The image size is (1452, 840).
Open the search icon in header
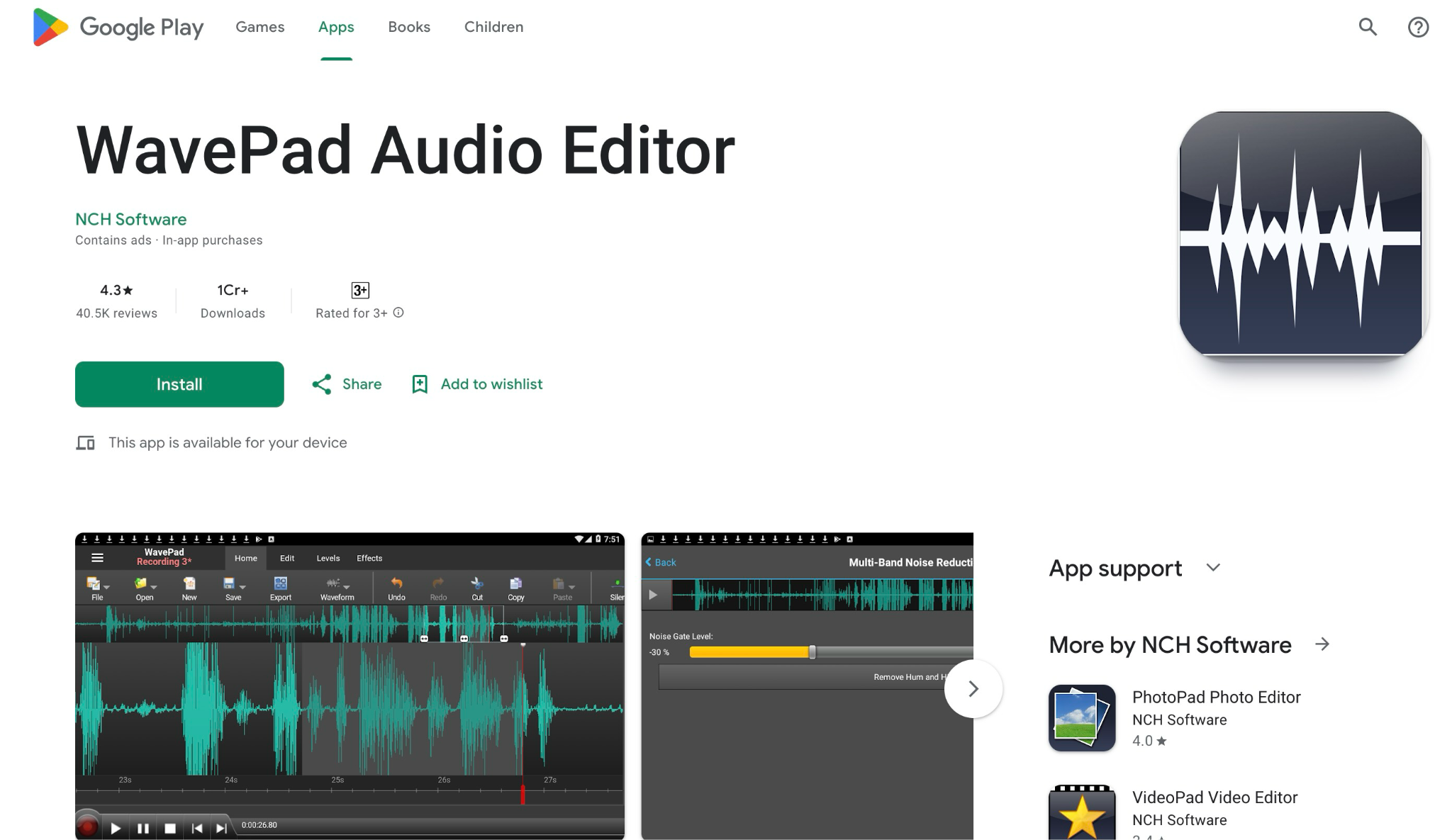pos(1368,27)
